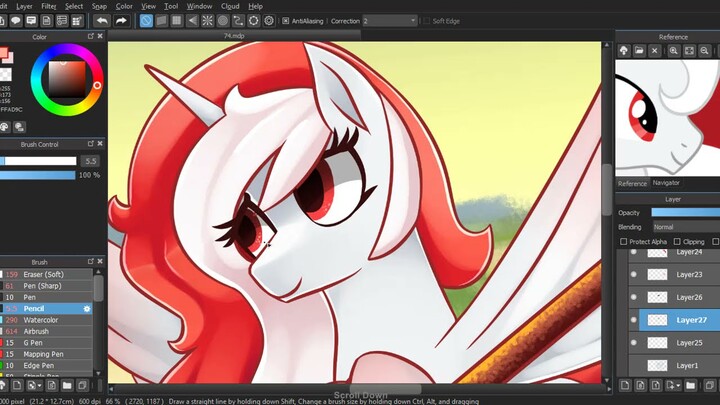
Task: Add new brush using blank page icon
Action: 17,385
